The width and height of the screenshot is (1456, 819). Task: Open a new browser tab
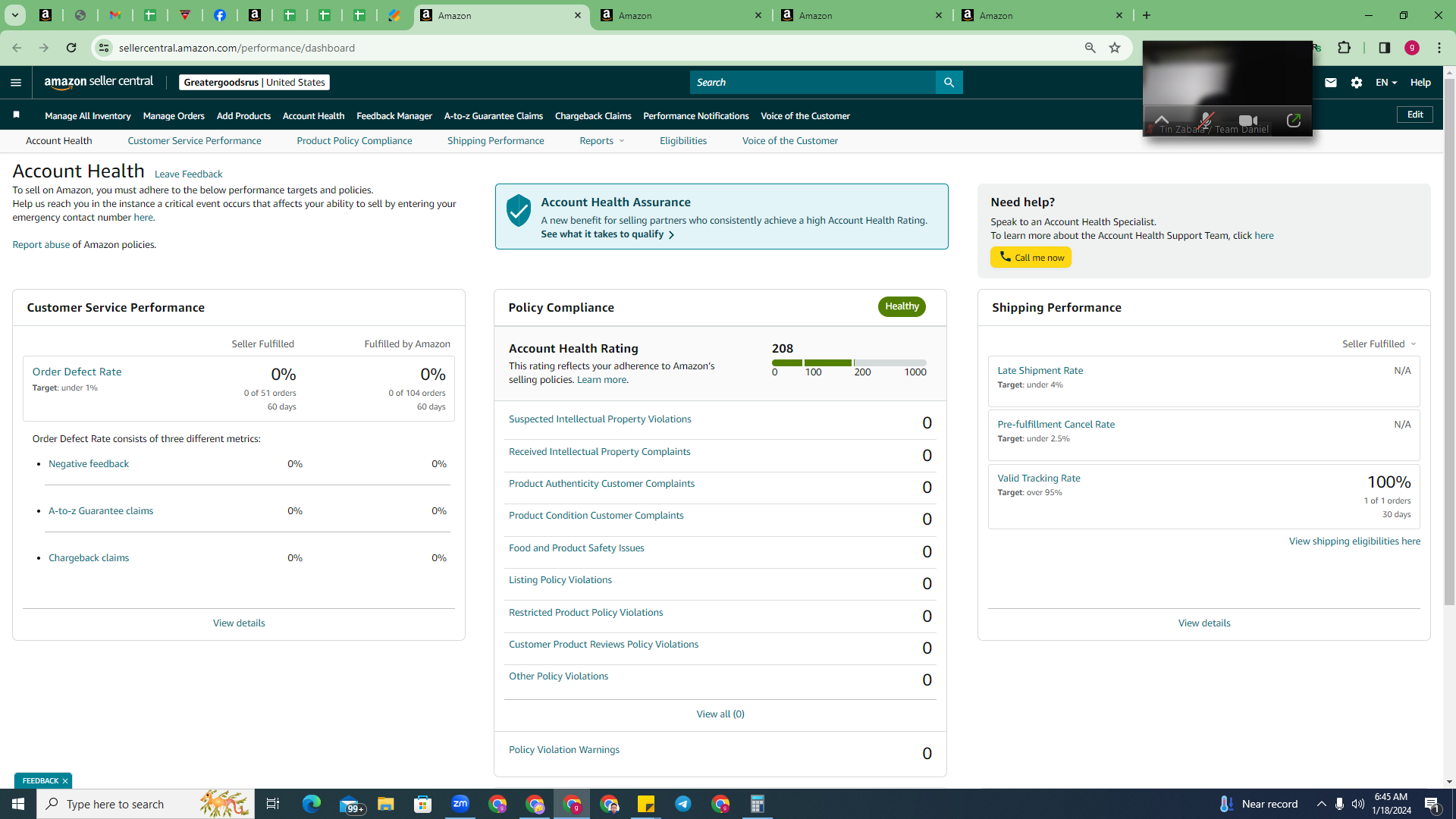click(1147, 15)
